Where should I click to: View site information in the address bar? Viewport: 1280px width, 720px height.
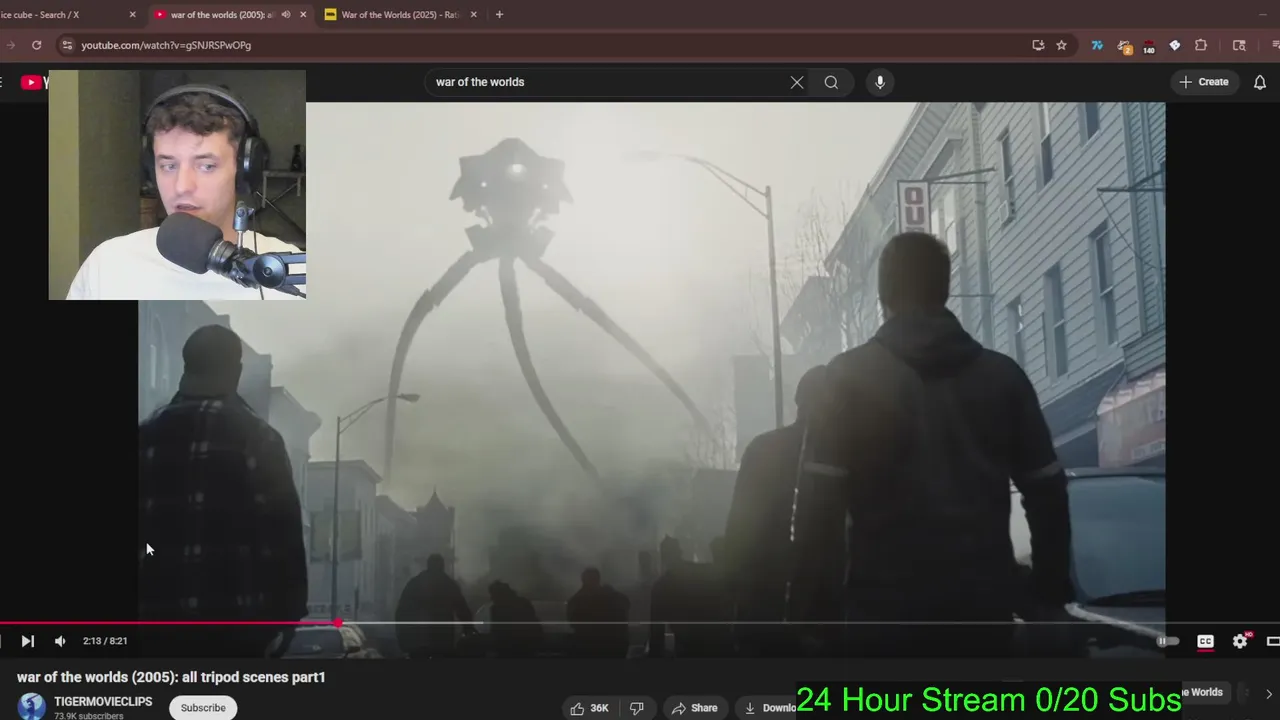pos(66,45)
